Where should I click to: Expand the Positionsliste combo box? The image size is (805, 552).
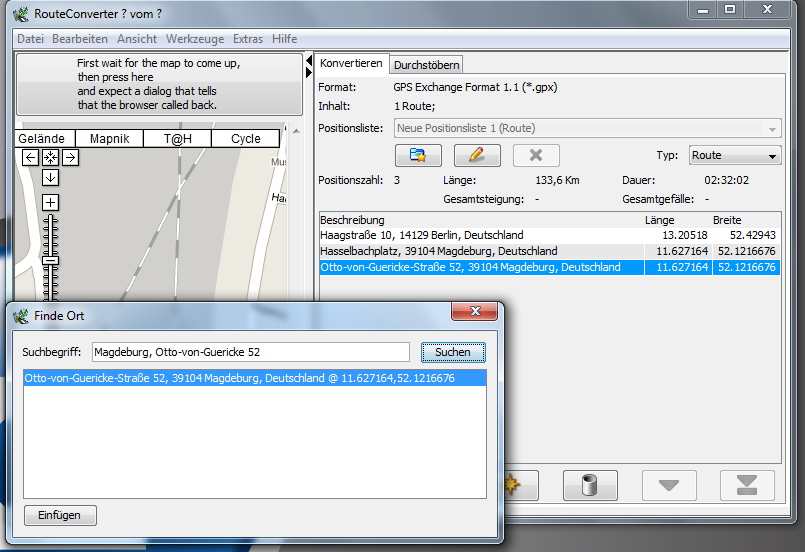click(x=772, y=129)
